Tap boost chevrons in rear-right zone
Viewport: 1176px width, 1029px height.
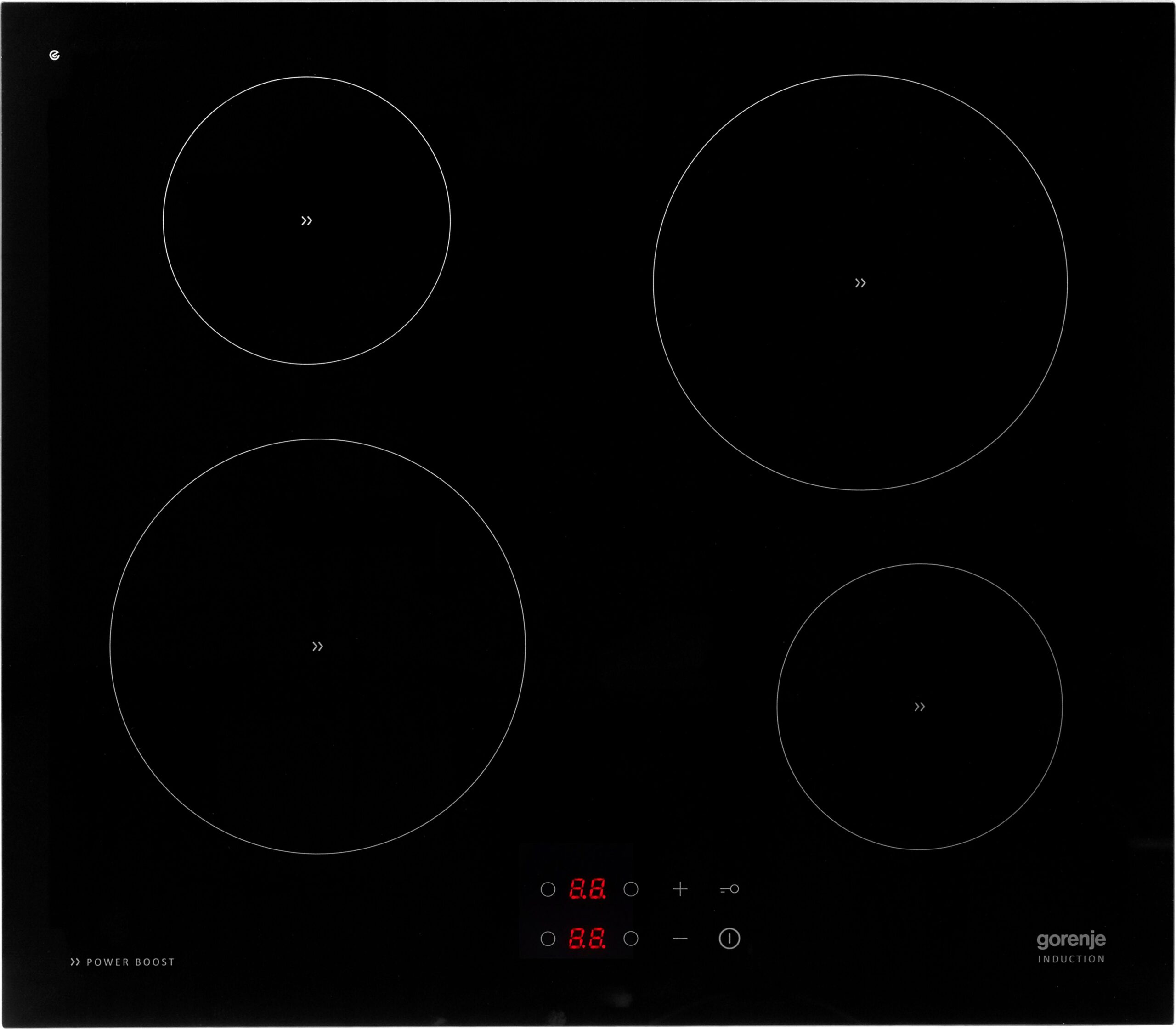coord(860,282)
